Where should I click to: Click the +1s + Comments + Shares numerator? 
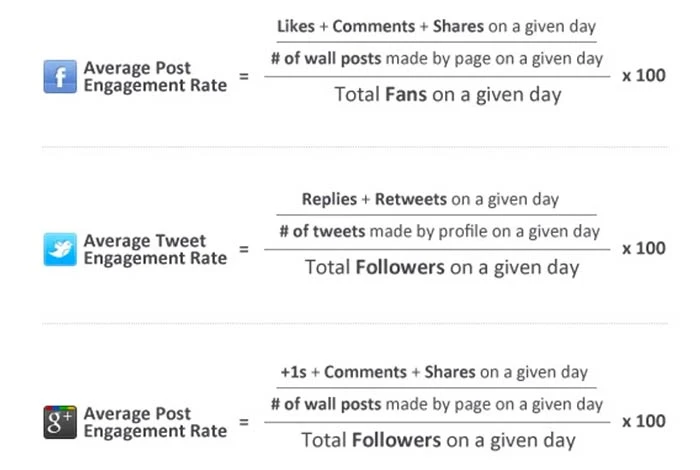click(x=434, y=372)
